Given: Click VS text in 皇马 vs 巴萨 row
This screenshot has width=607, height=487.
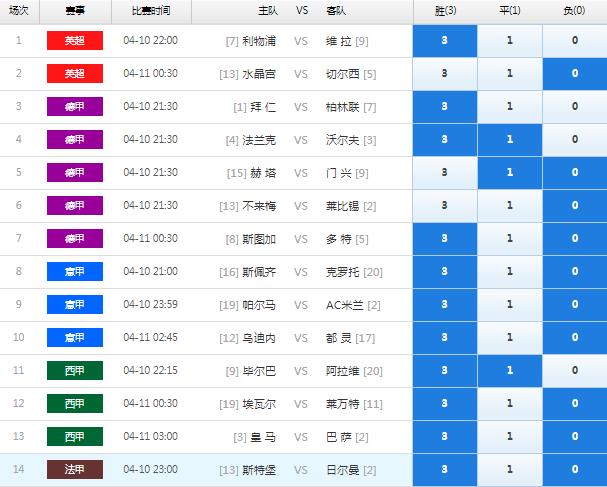Looking at the screenshot, I should click(x=301, y=437).
